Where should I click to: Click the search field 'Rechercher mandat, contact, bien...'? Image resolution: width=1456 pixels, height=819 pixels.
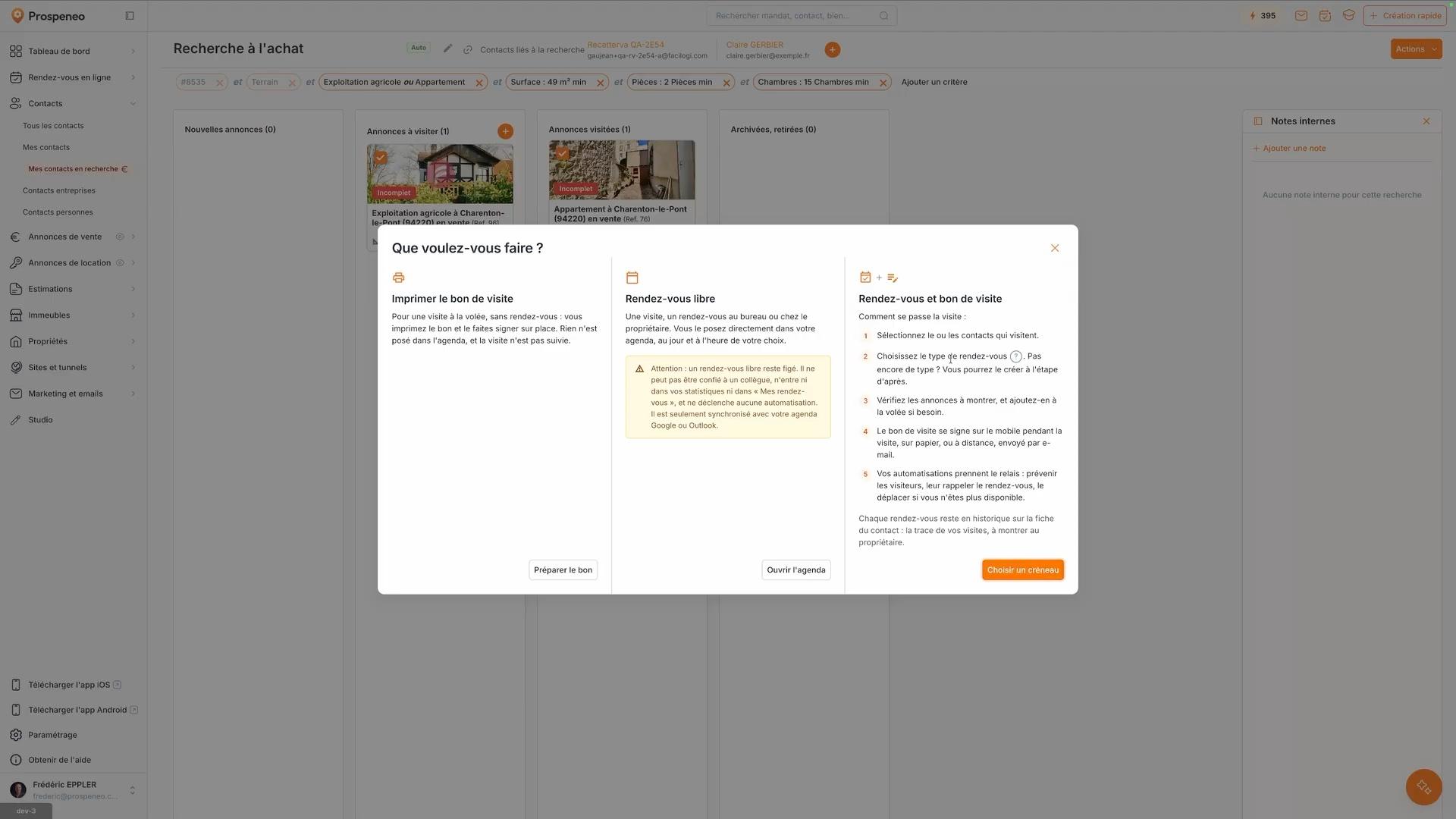pos(801,16)
